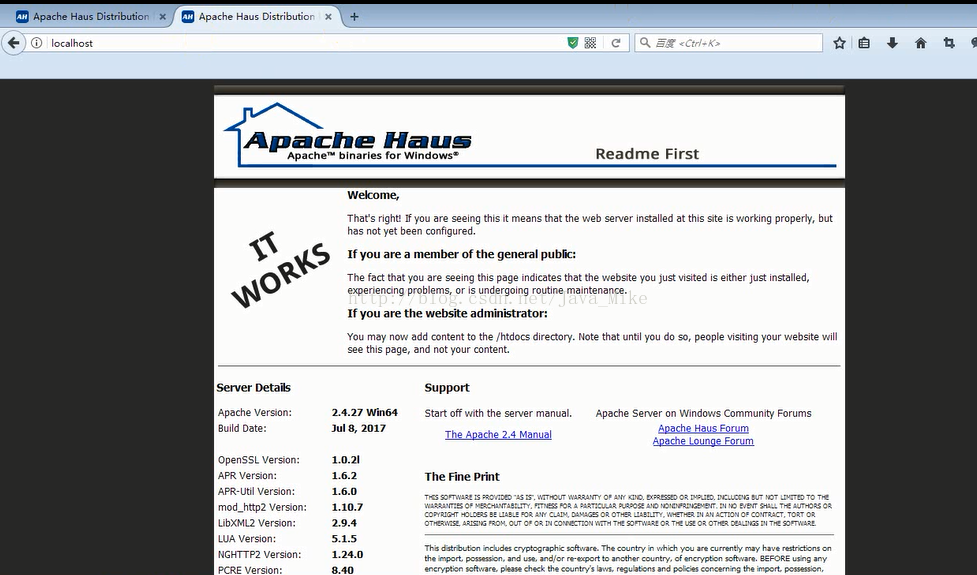Click the Welcome heading text
Image resolution: width=977 pixels, height=575 pixels.
(x=373, y=195)
